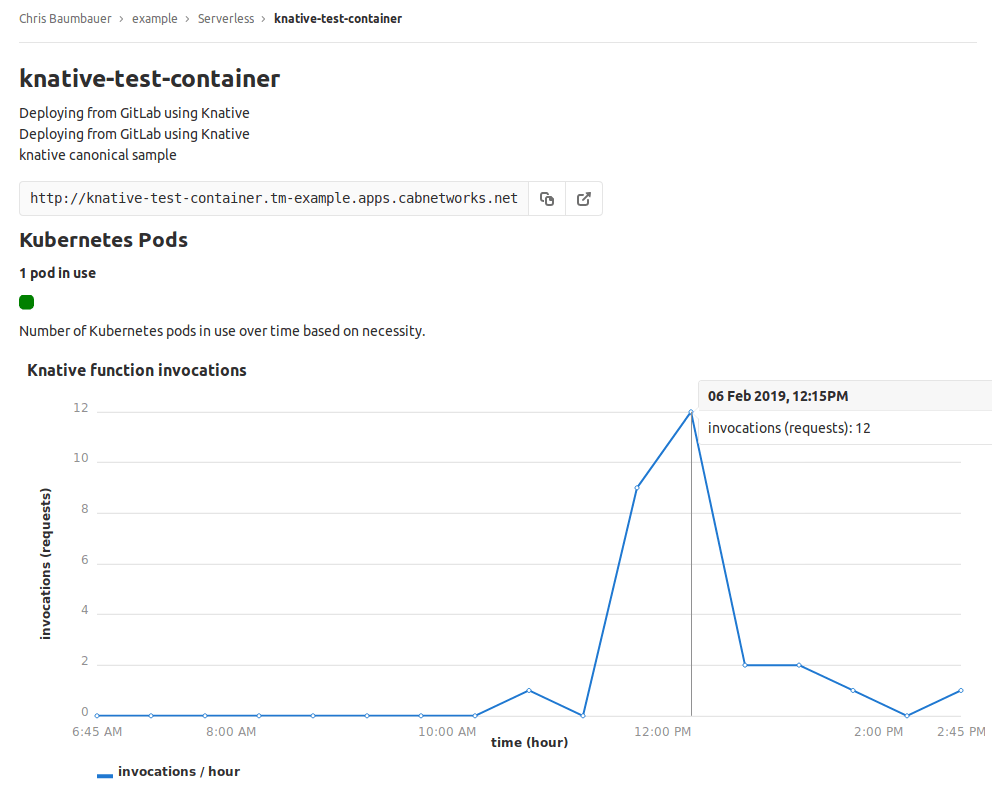The height and width of the screenshot is (791, 992).
Task: Click the 1 pod in use text
Action: click(58, 273)
